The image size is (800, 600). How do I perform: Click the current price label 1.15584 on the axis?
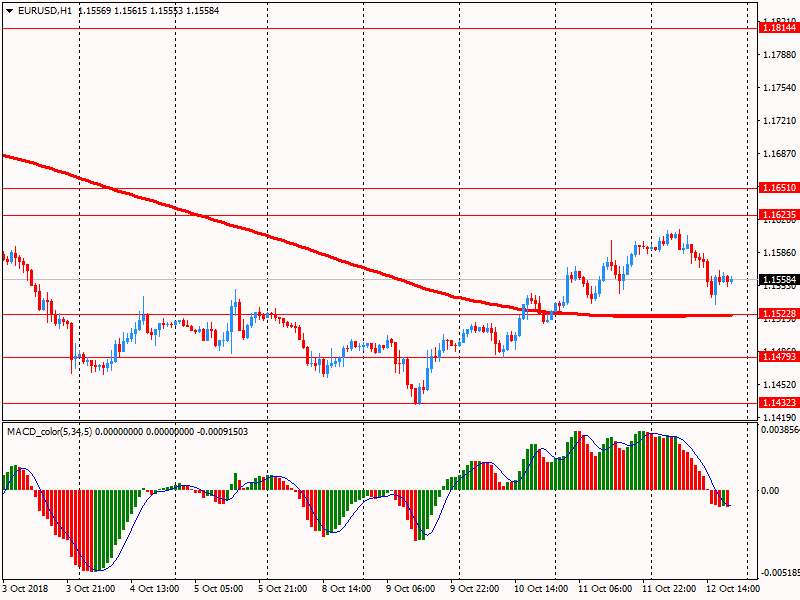[779, 280]
